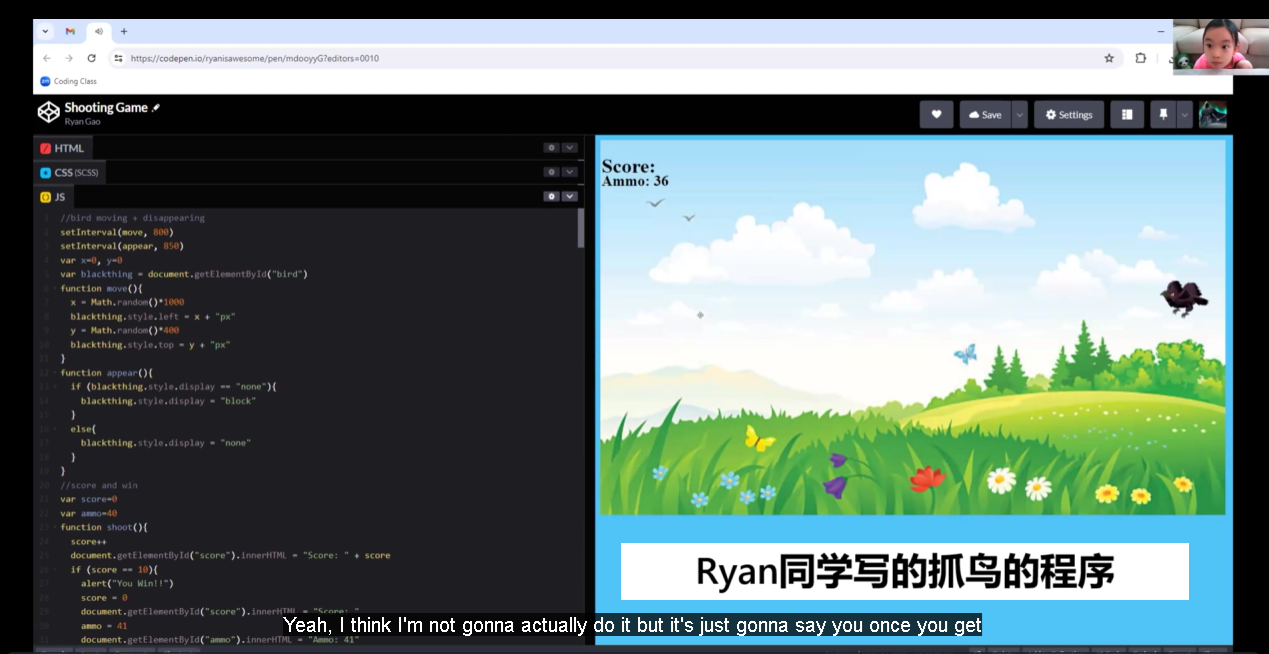Open the HTML panel dropdown chevron
This screenshot has height=654, width=1269.
coord(569,148)
